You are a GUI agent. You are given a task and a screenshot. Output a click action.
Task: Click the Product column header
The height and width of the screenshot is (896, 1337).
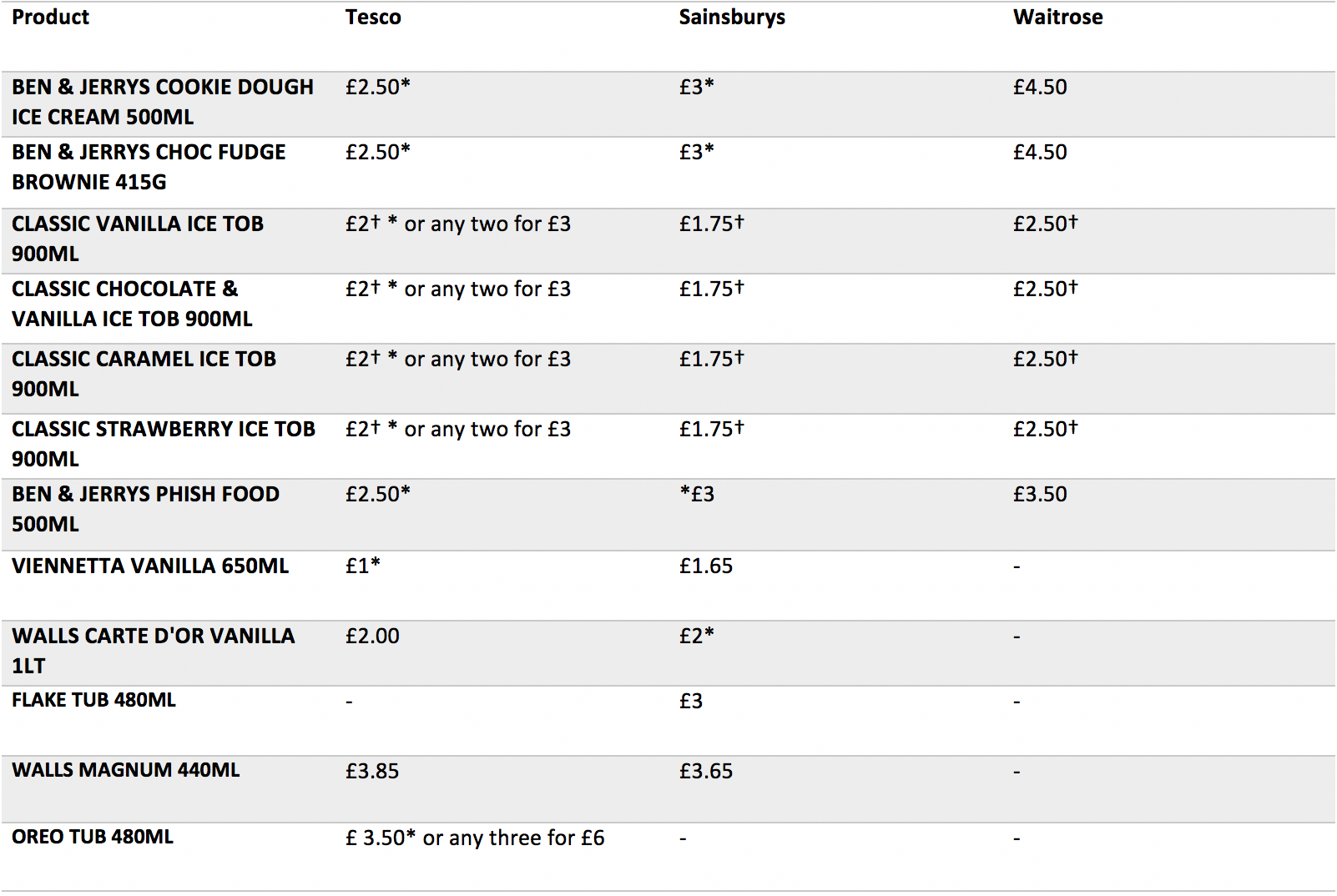coord(50,17)
